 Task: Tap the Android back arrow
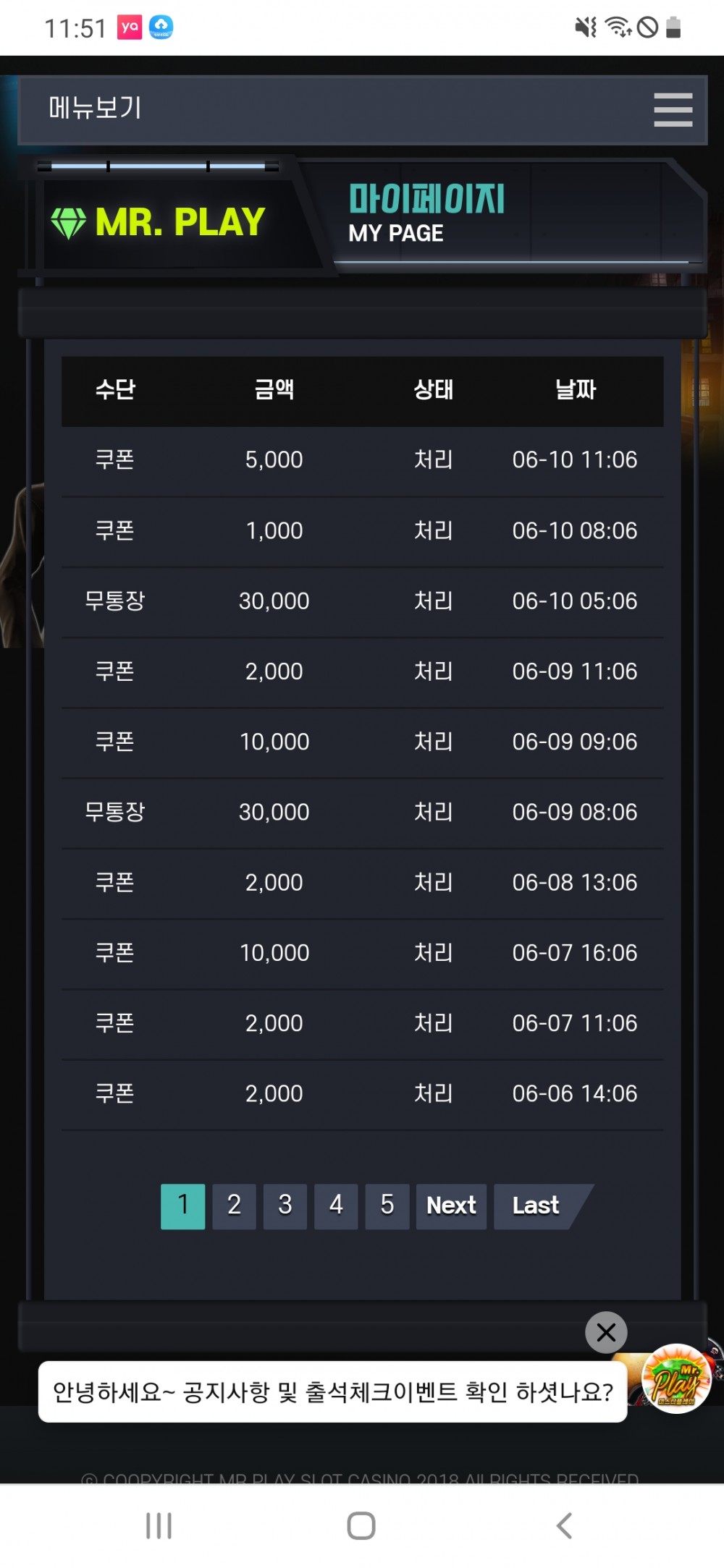[564, 1525]
